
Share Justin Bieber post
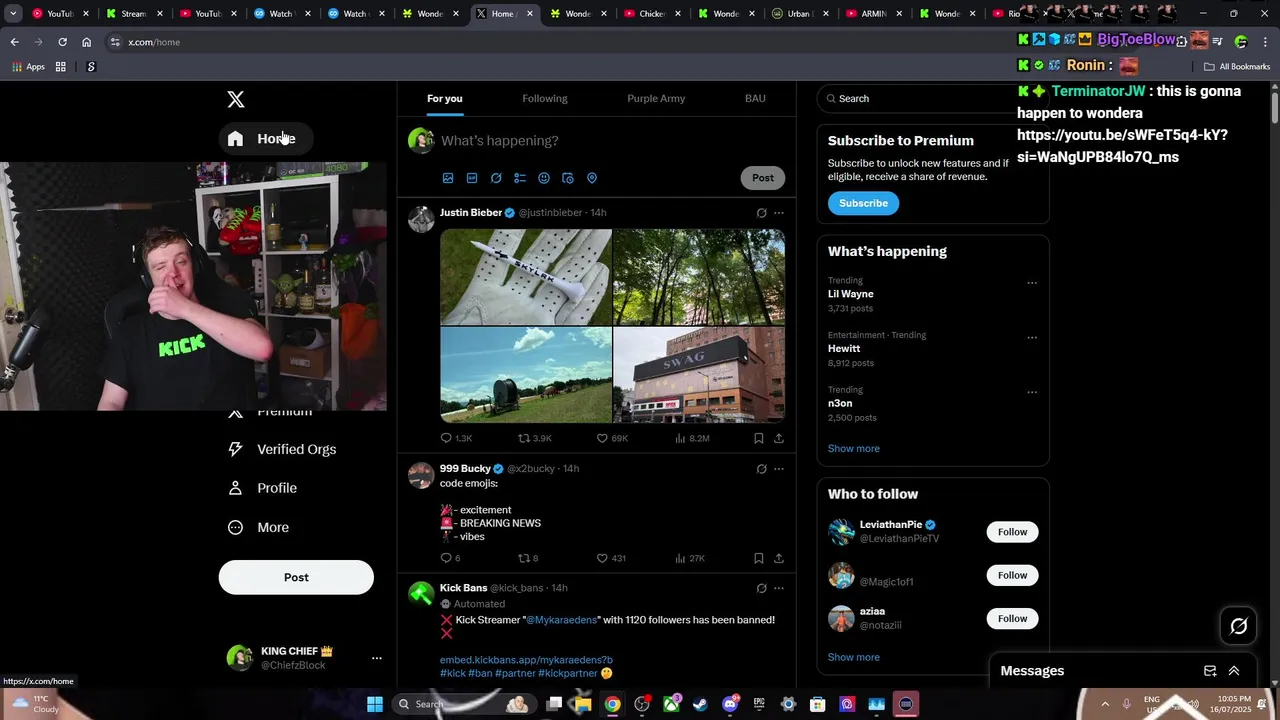[779, 438]
